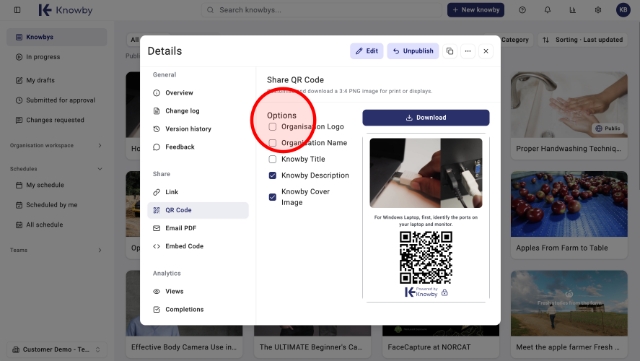
Task: Go to Knowbys in the sidebar
Action: (x=57, y=37)
